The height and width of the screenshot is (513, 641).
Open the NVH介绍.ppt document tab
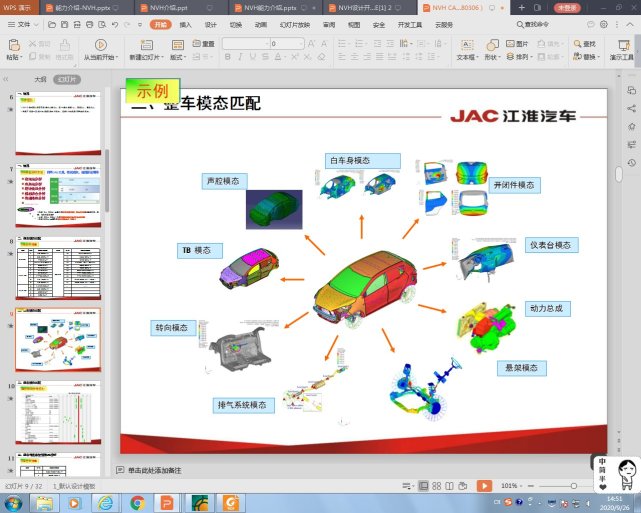tap(182, 7)
